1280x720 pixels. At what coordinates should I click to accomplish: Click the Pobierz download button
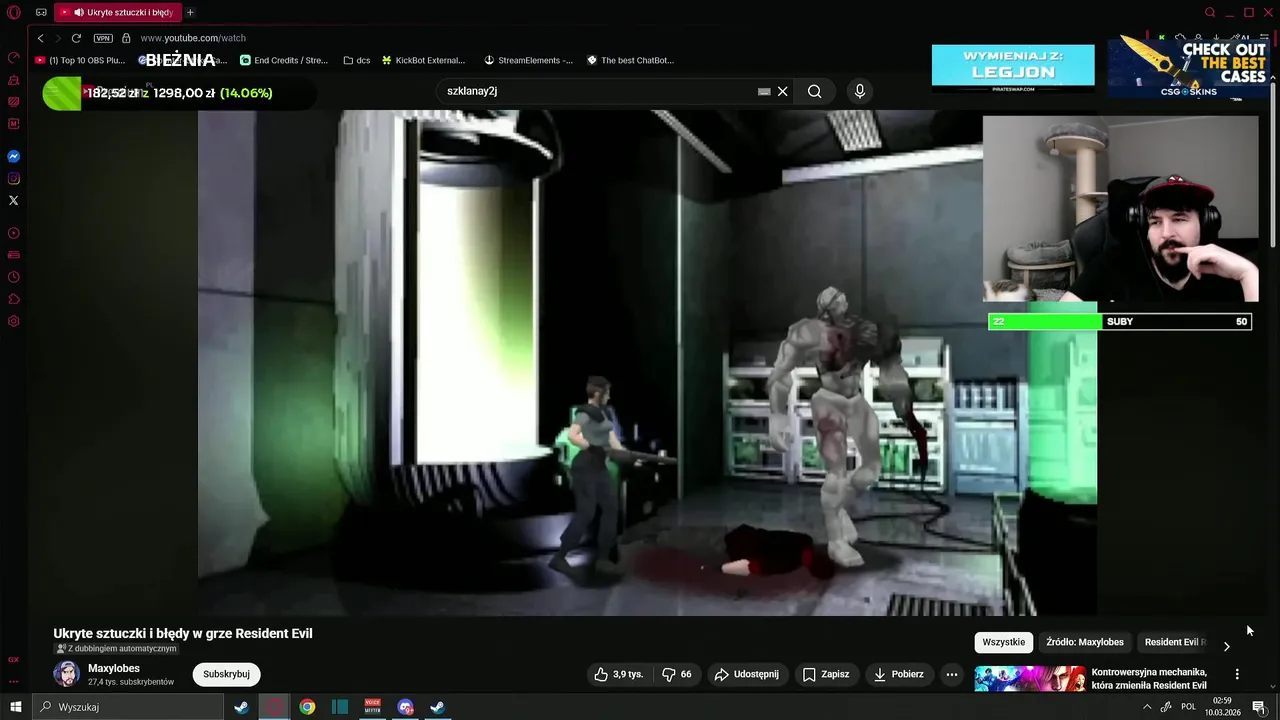(898, 674)
